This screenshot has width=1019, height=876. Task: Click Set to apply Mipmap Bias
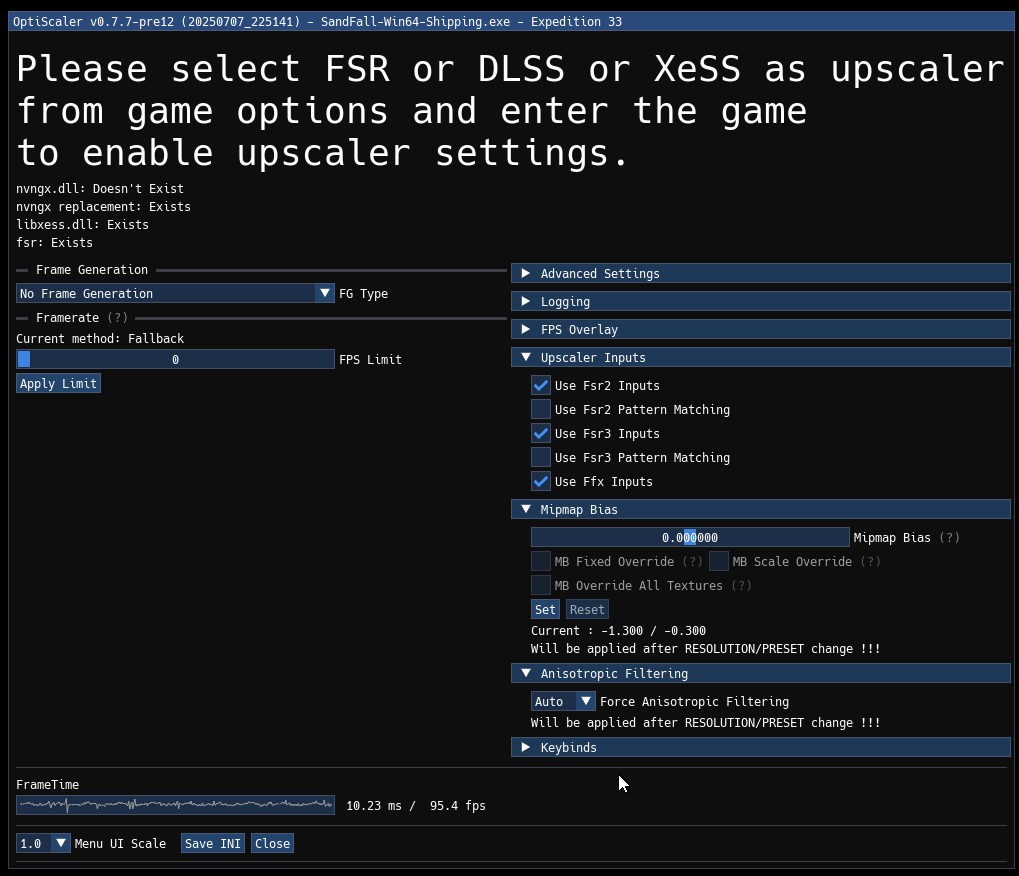tap(544, 609)
